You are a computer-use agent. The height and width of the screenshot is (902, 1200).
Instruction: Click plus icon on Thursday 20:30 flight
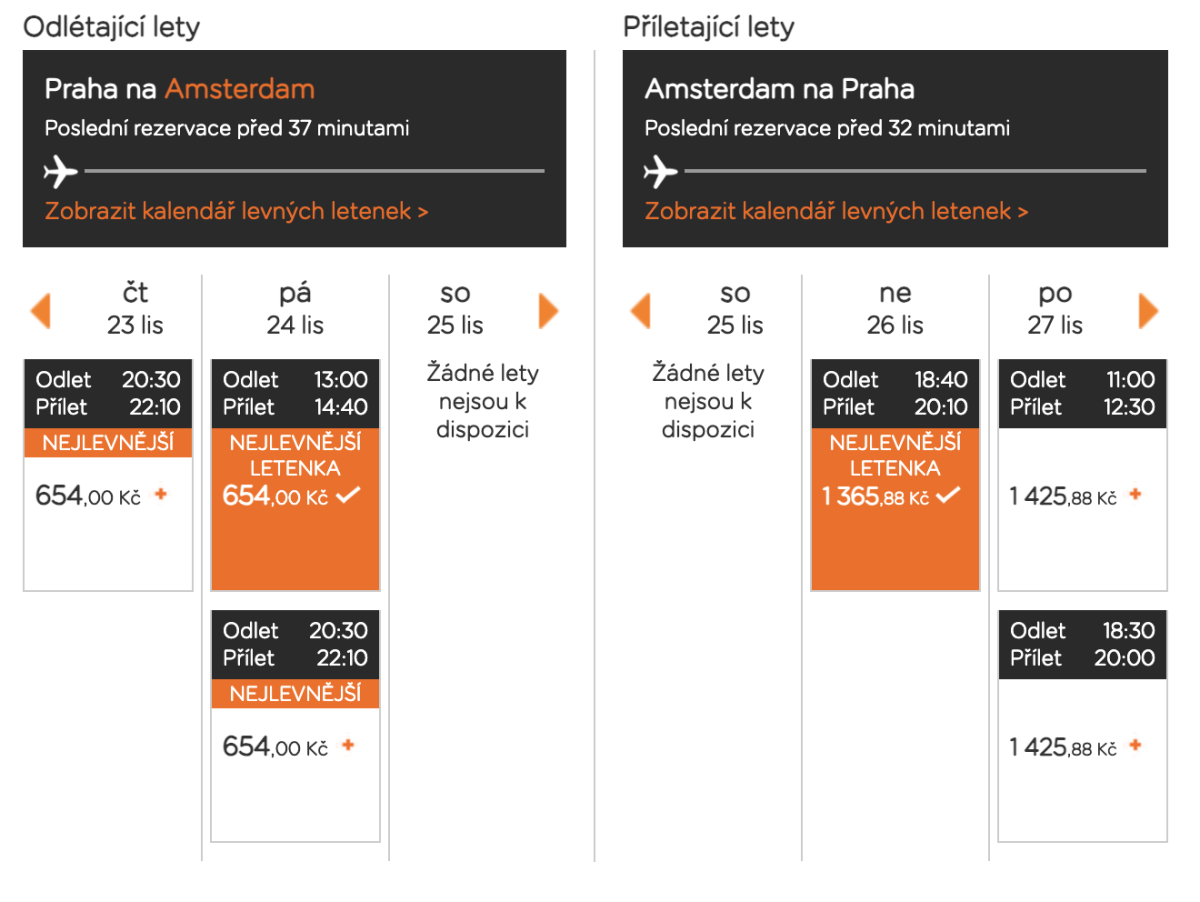tap(161, 494)
